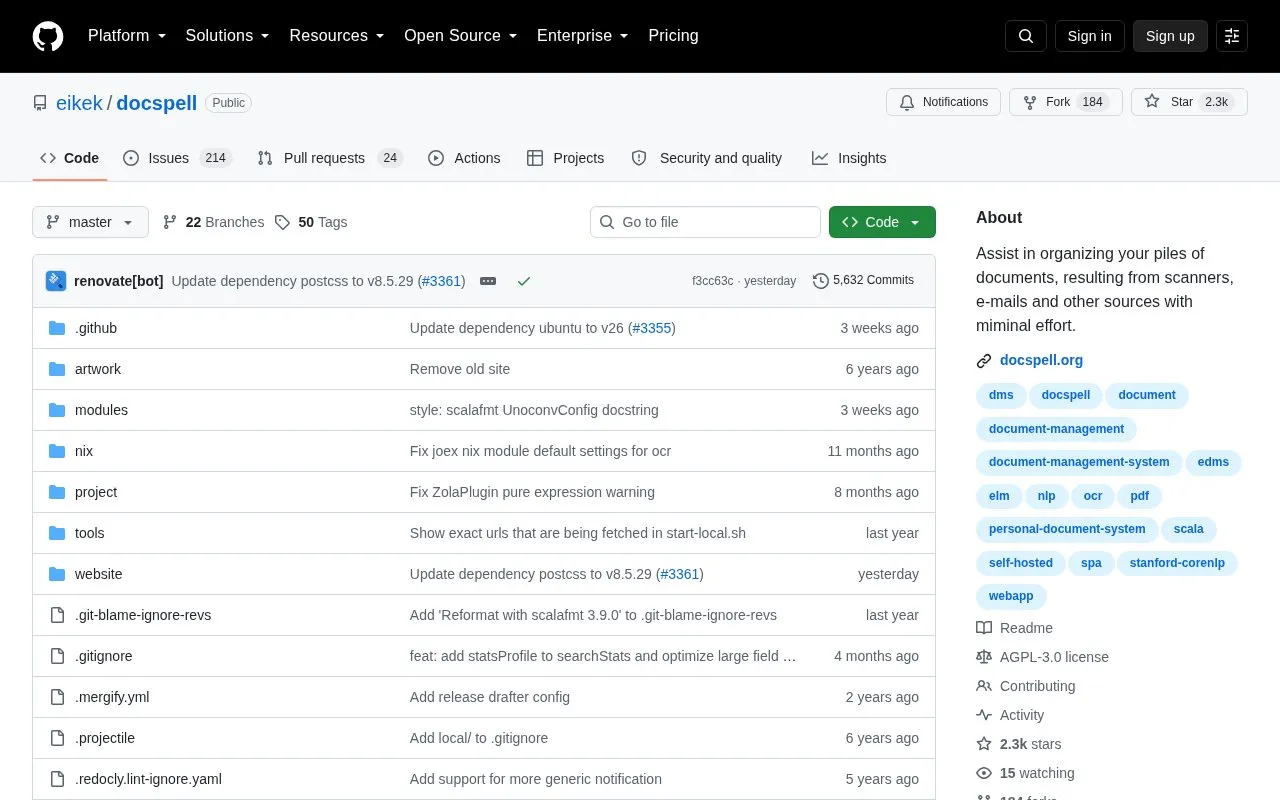
Task: View the 5,632 Commits history
Action: [x=864, y=281]
